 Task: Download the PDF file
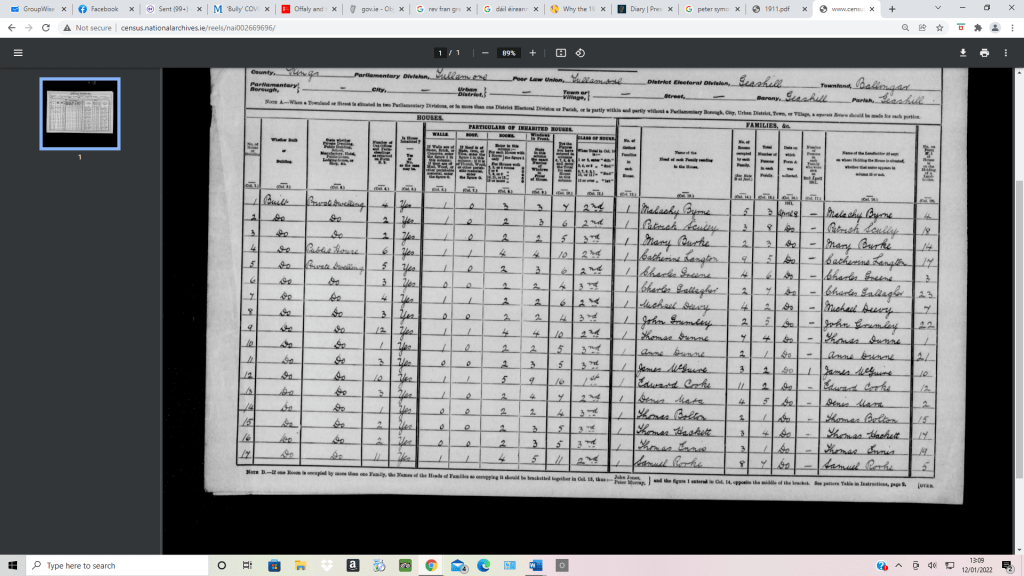(963, 52)
